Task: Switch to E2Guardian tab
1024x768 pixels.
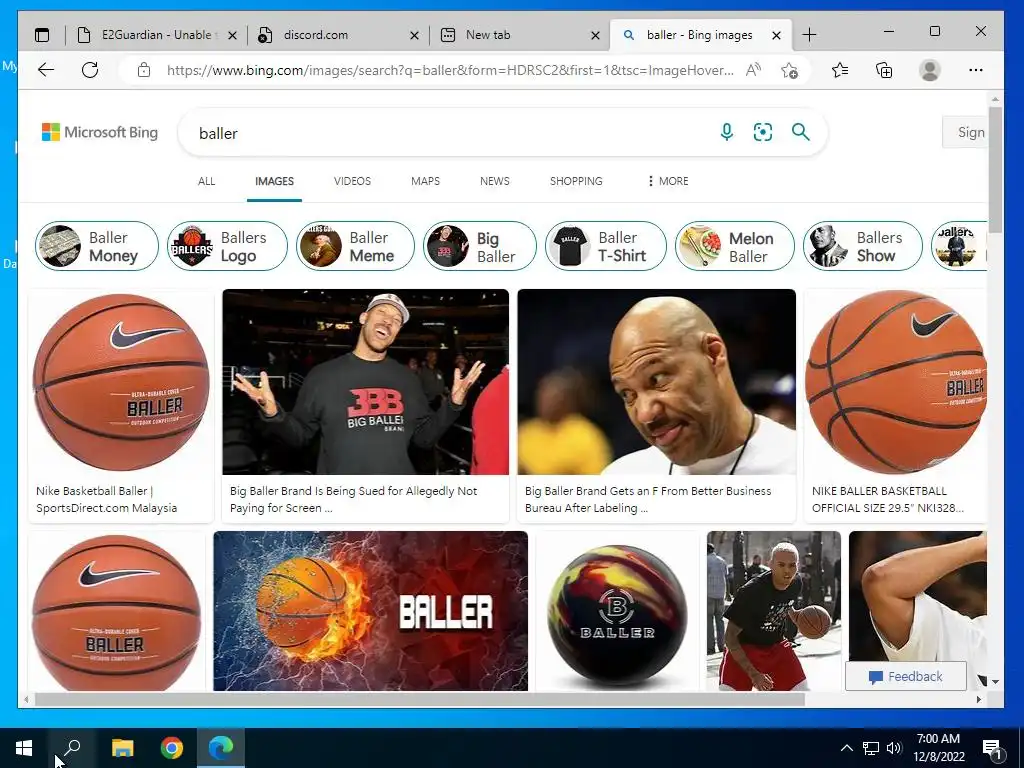Action: point(155,35)
